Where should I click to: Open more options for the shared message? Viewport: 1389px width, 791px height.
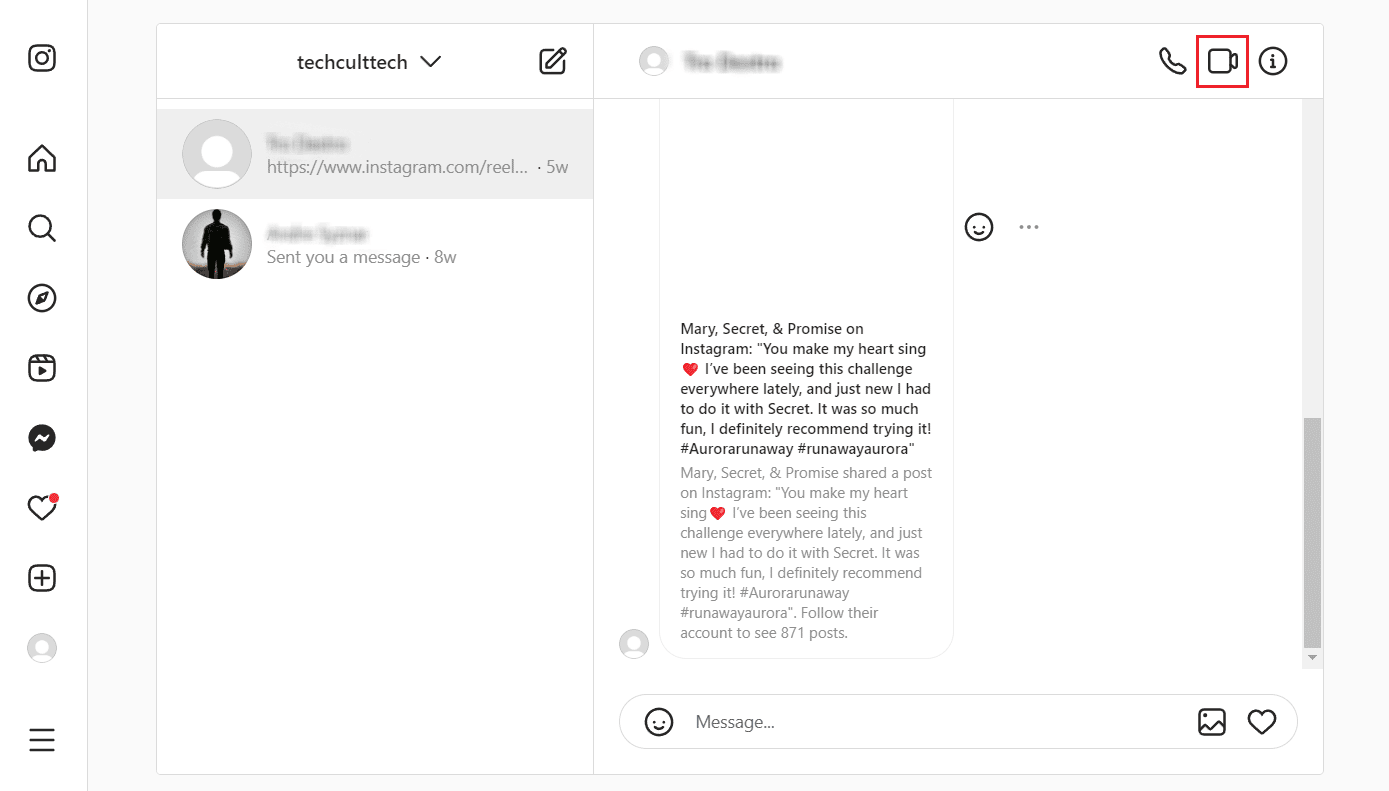tap(1029, 227)
